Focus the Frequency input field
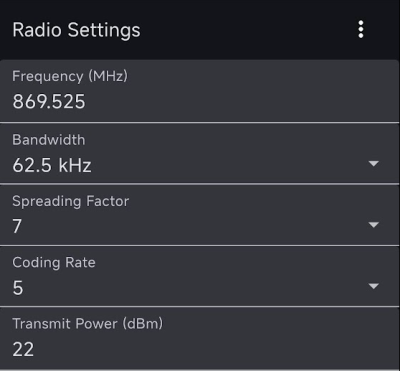The height and width of the screenshot is (371, 400). tap(199, 91)
